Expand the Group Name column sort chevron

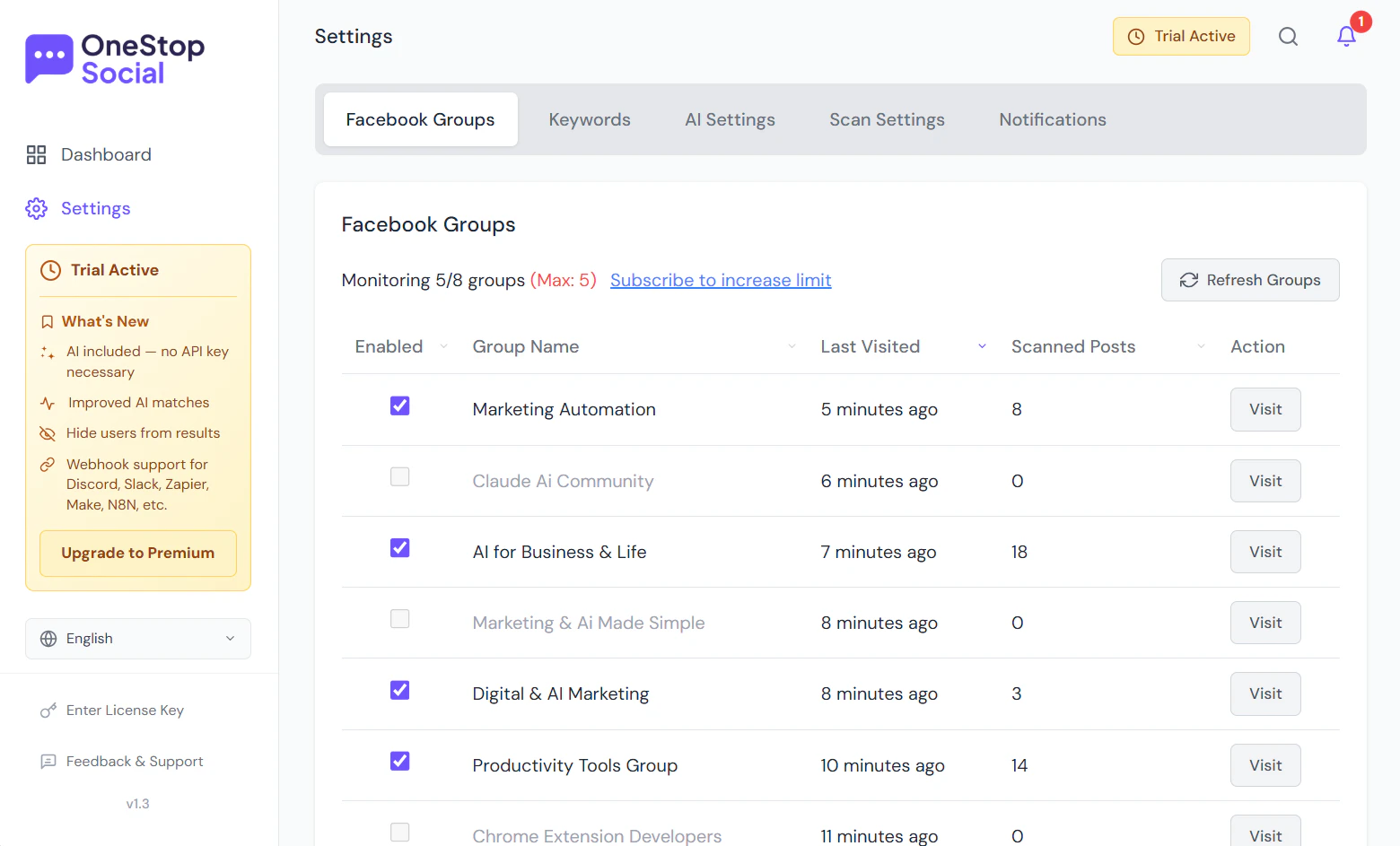coord(792,347)
